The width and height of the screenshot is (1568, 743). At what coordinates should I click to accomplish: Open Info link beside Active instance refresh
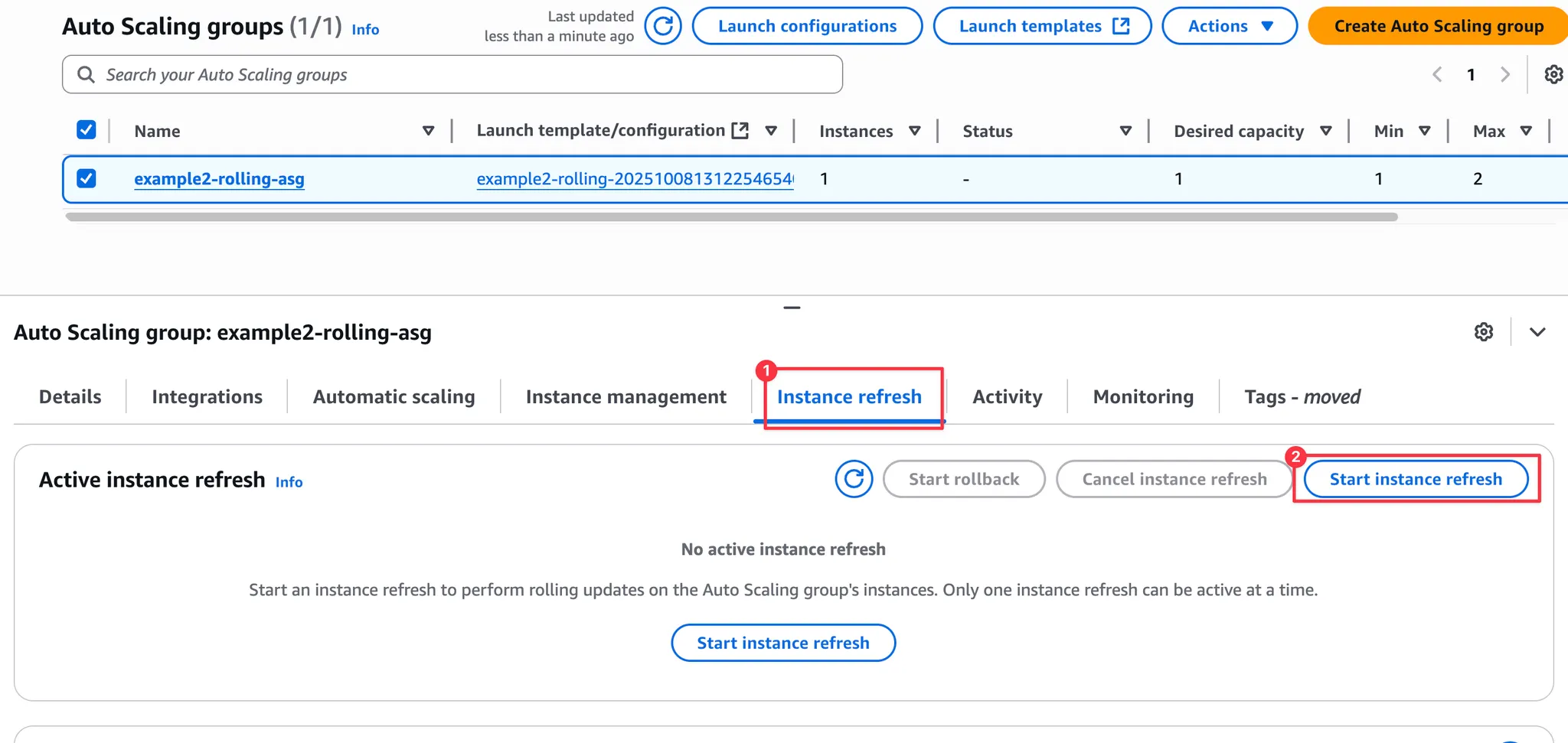click(x=289, y=482)
